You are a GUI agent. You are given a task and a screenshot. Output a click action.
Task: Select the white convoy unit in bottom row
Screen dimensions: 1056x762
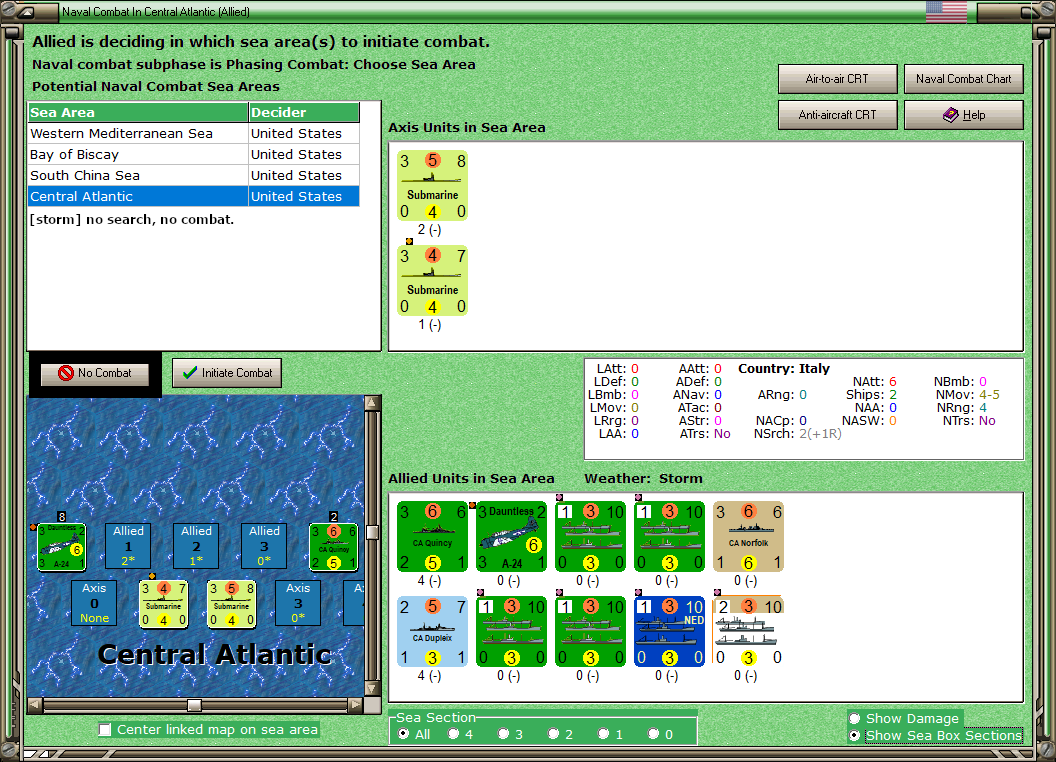pyautogui.click(x=748, y=631)
